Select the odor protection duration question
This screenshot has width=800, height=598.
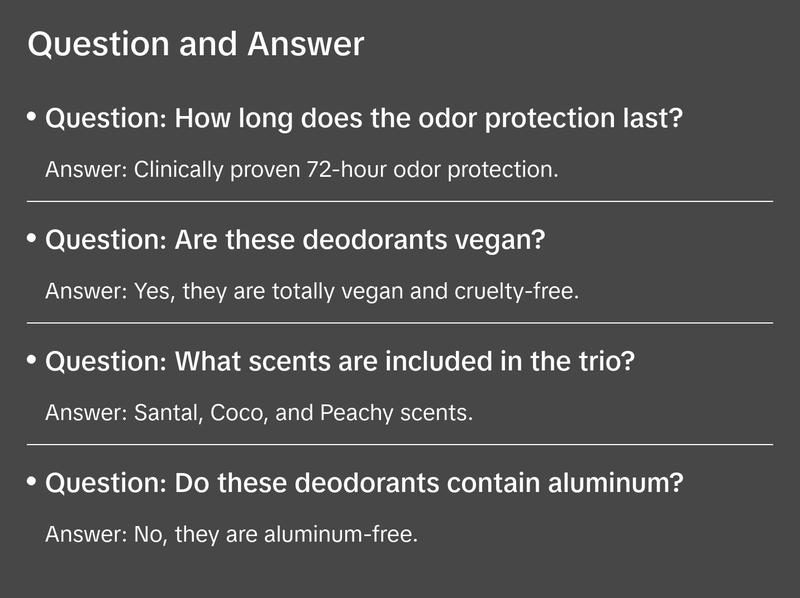point(364,119)
